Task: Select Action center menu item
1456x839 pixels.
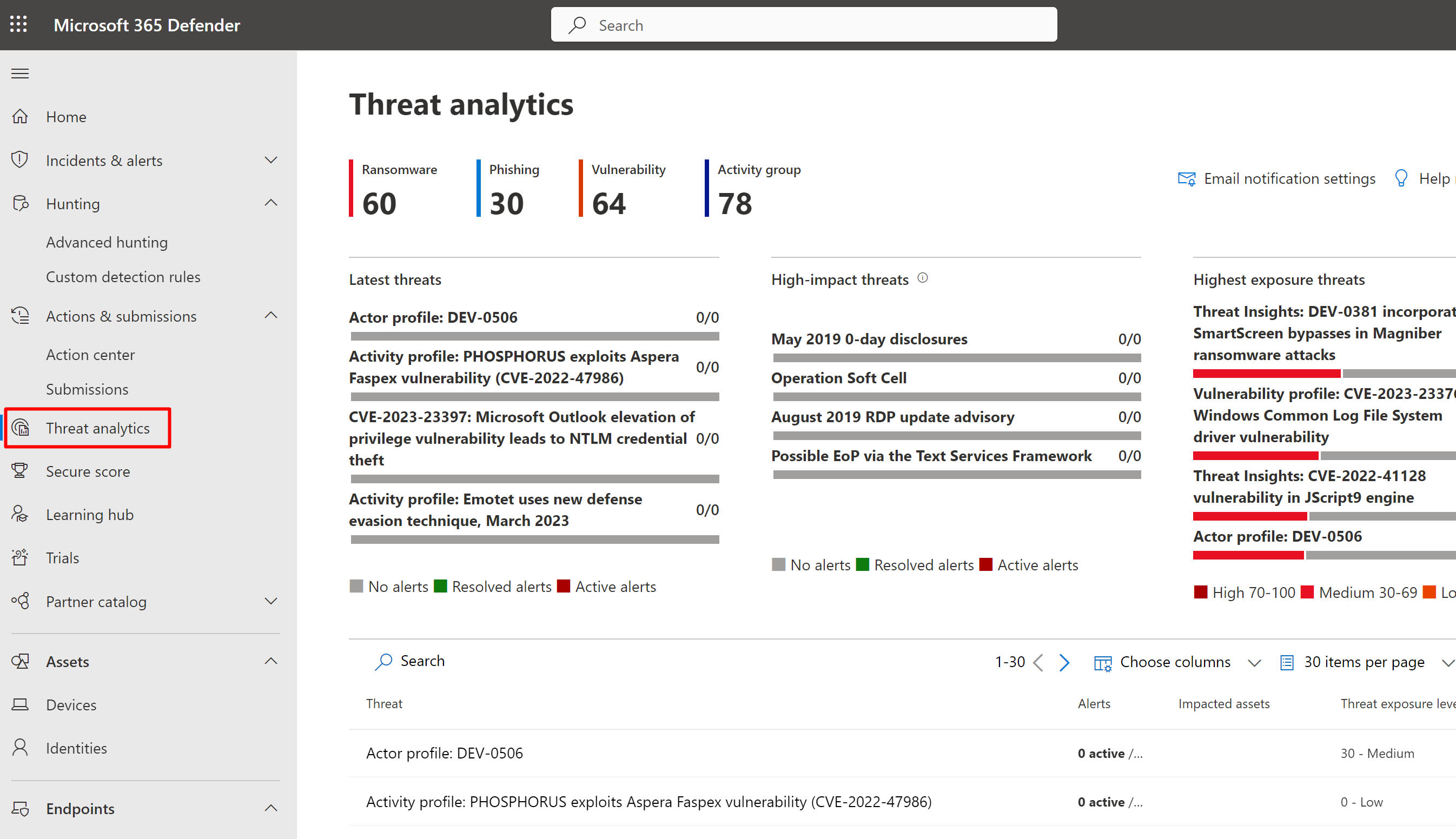Action: click(x=90, y=355)
